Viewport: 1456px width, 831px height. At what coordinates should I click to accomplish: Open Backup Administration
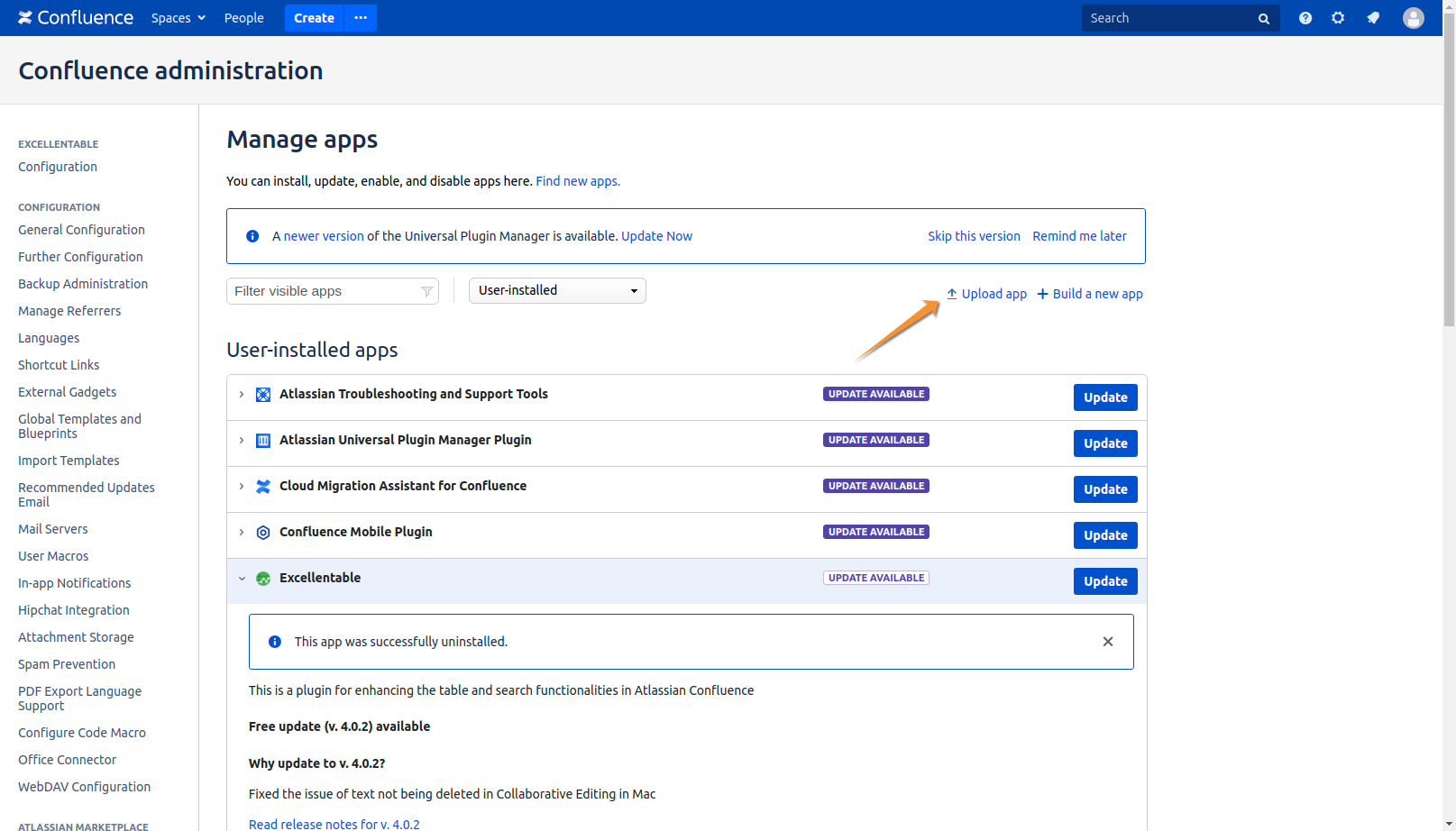pyautogui.click(x=83, y=284)
